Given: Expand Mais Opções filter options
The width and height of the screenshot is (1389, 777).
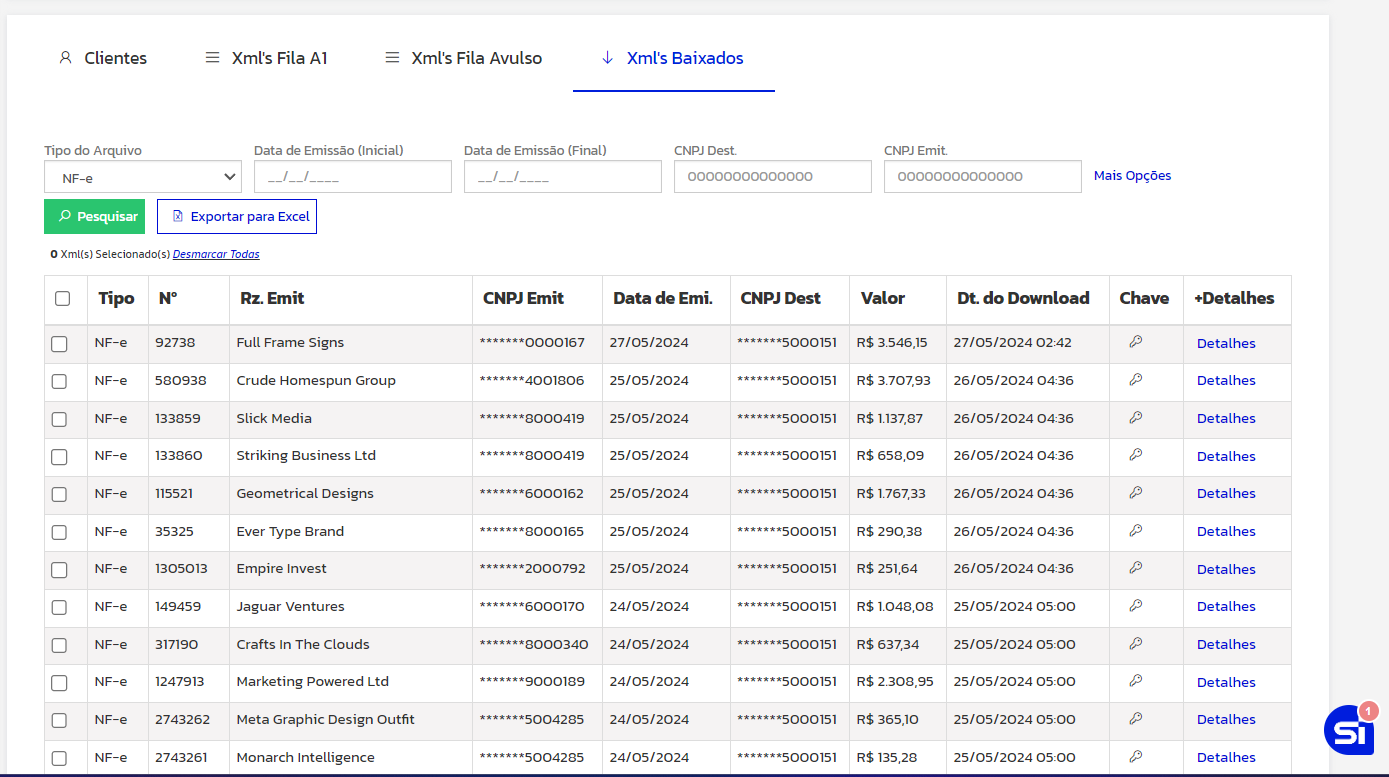Looking at the screenshot, I should coord(1132,176).
